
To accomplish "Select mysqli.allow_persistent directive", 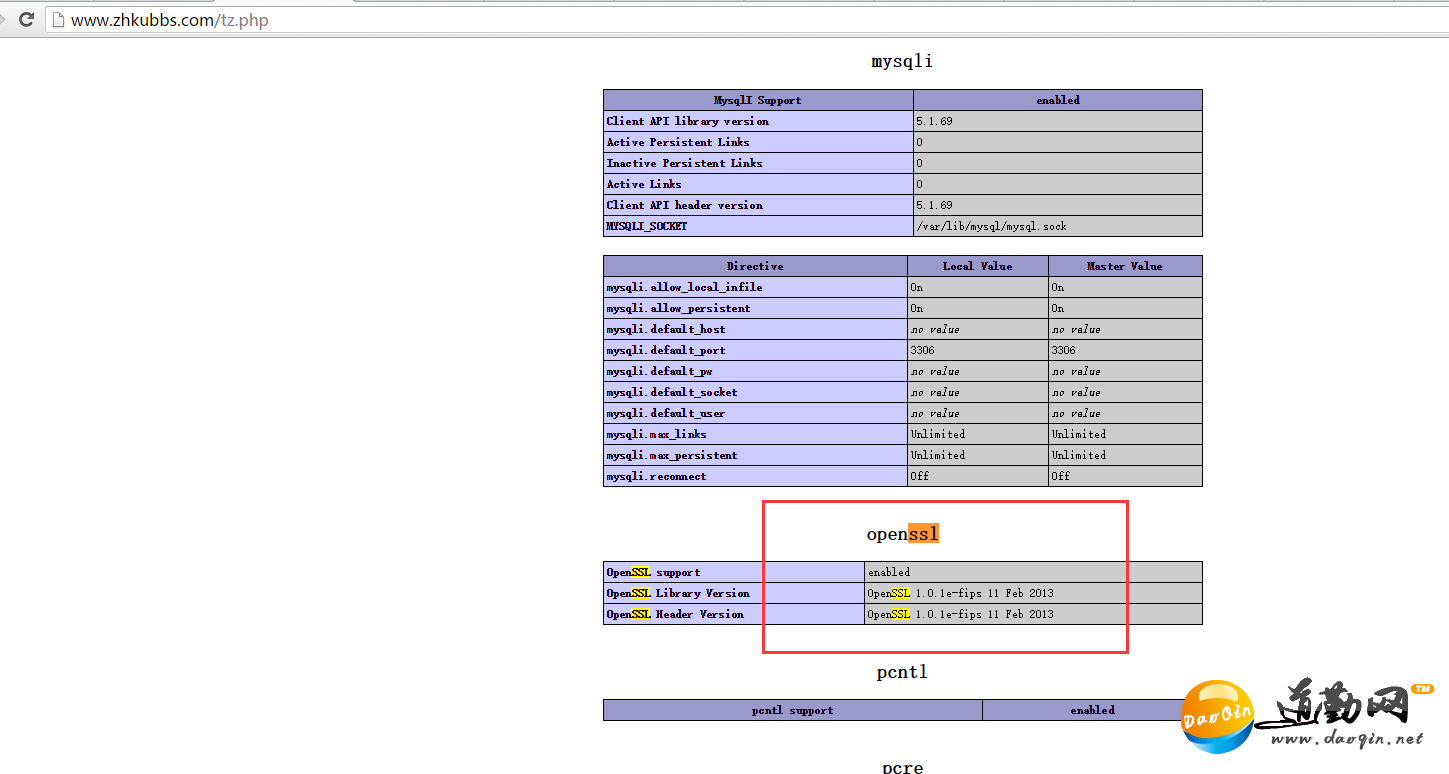I will pos(679,308).
